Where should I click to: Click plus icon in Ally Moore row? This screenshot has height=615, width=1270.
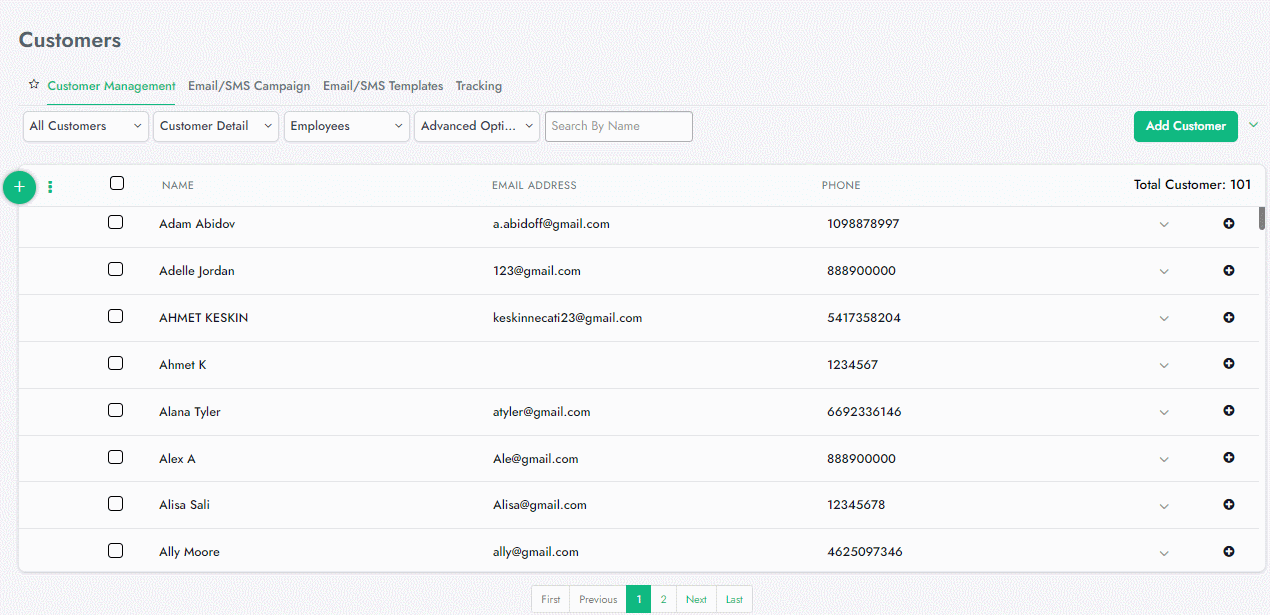tap(1229, 551)
